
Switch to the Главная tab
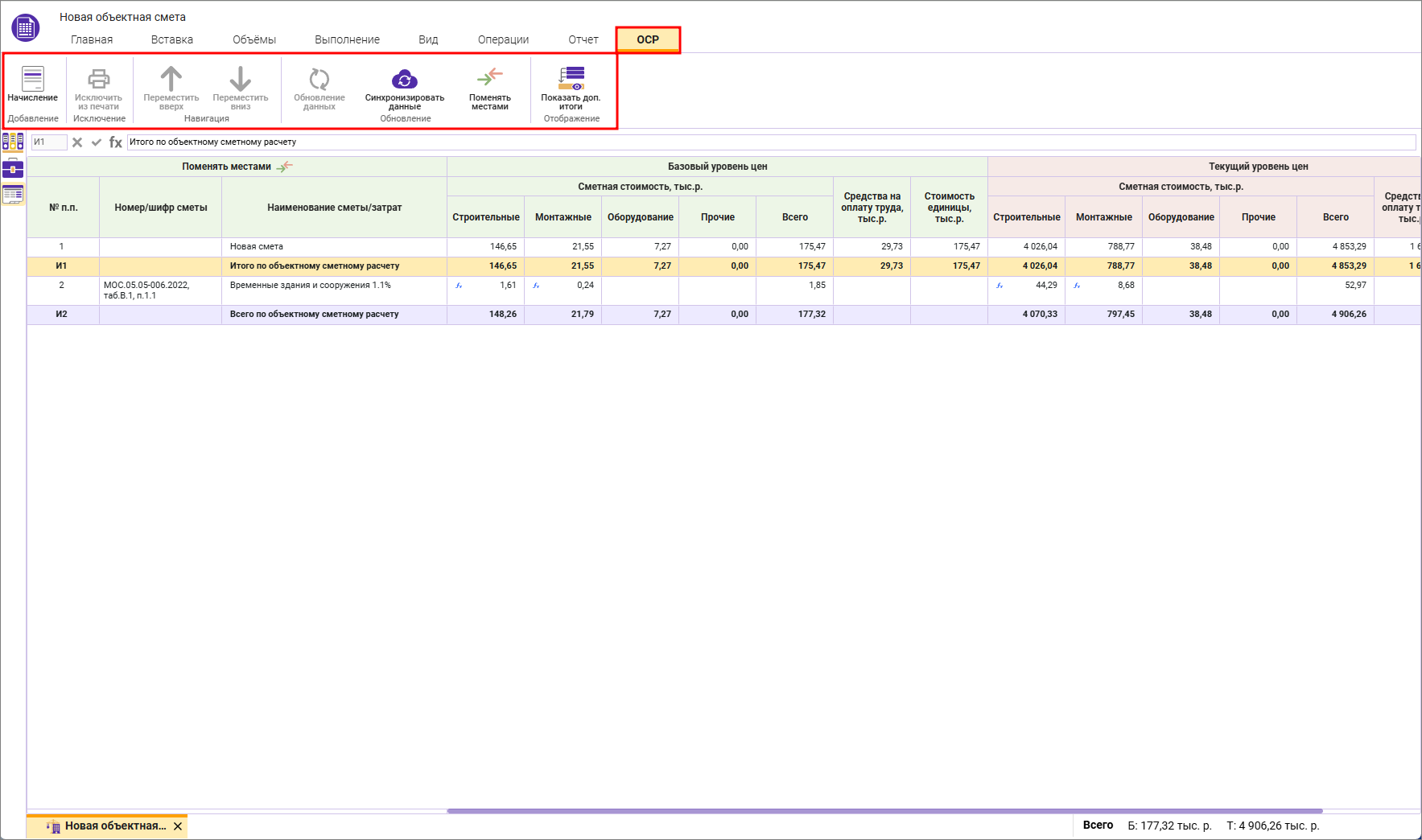[92, 39]
